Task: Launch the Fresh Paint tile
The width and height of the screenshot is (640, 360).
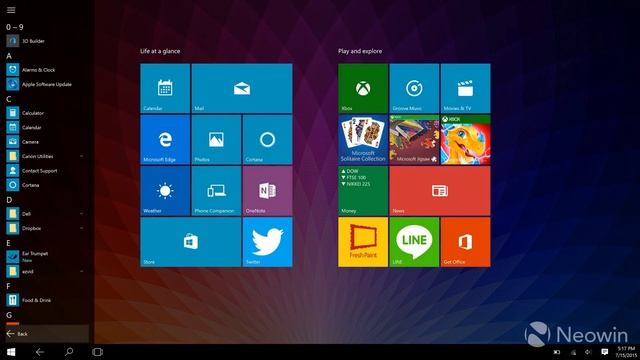Action: tap(363, 242)
